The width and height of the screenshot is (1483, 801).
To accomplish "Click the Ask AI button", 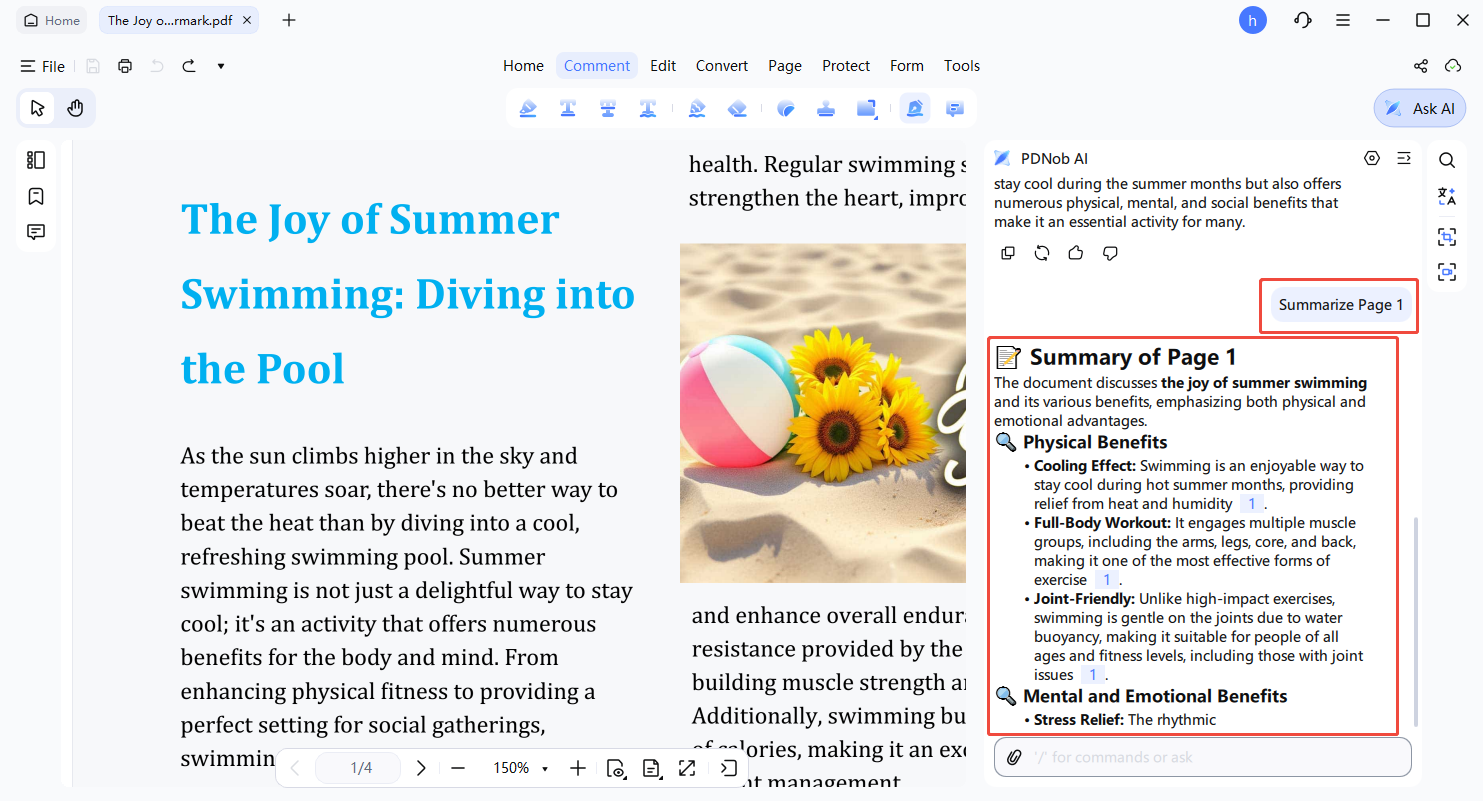I will [1419, 108].
